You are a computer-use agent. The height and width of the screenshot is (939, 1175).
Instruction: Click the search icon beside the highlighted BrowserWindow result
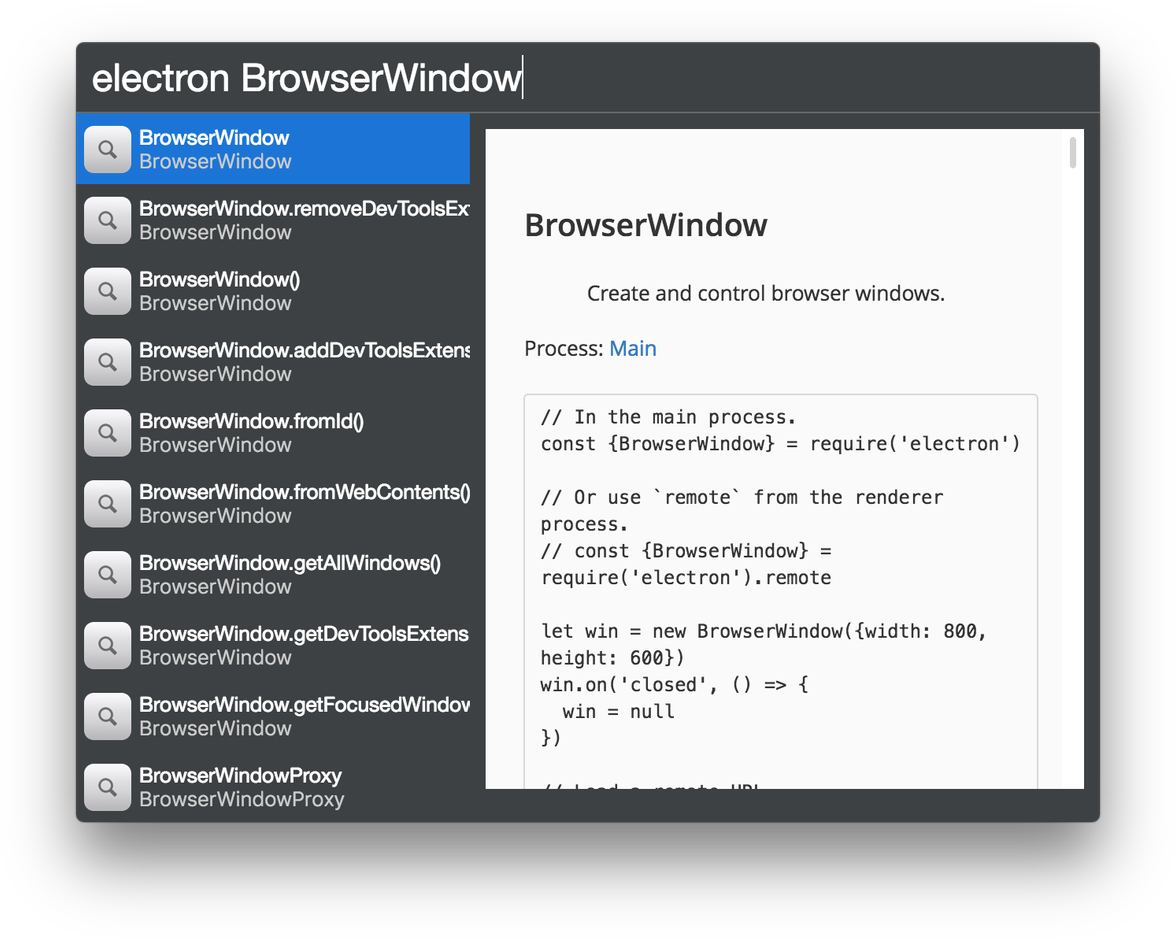pos(107,149)
